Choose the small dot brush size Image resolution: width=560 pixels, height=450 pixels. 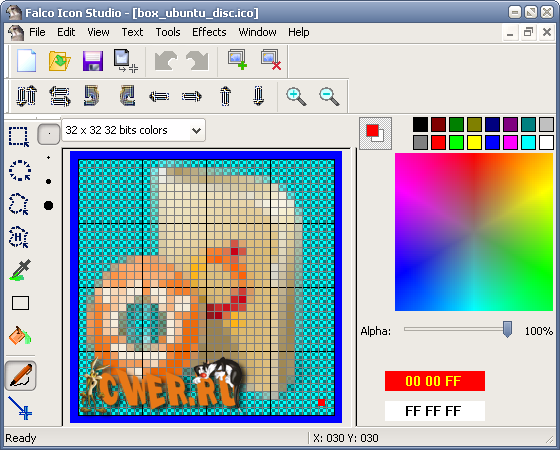49,157
